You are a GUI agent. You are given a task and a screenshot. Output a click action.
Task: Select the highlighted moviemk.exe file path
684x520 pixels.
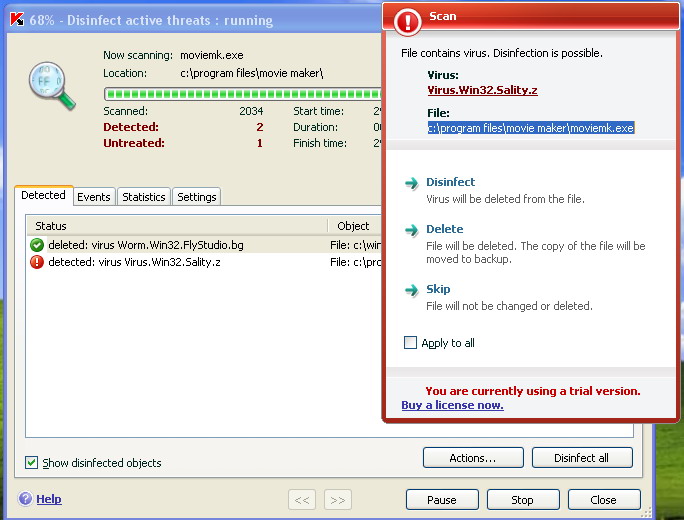(x=530, y=128)
